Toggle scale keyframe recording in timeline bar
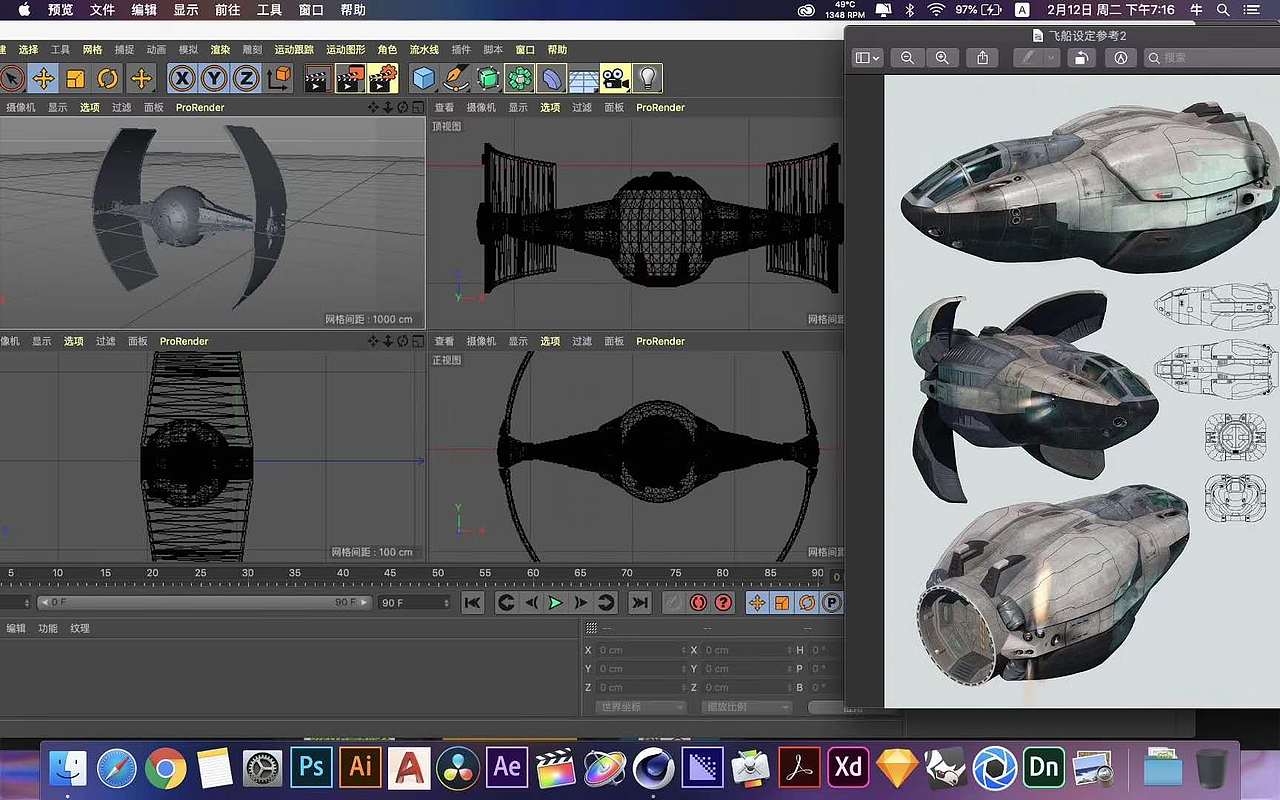 point(781,602)
